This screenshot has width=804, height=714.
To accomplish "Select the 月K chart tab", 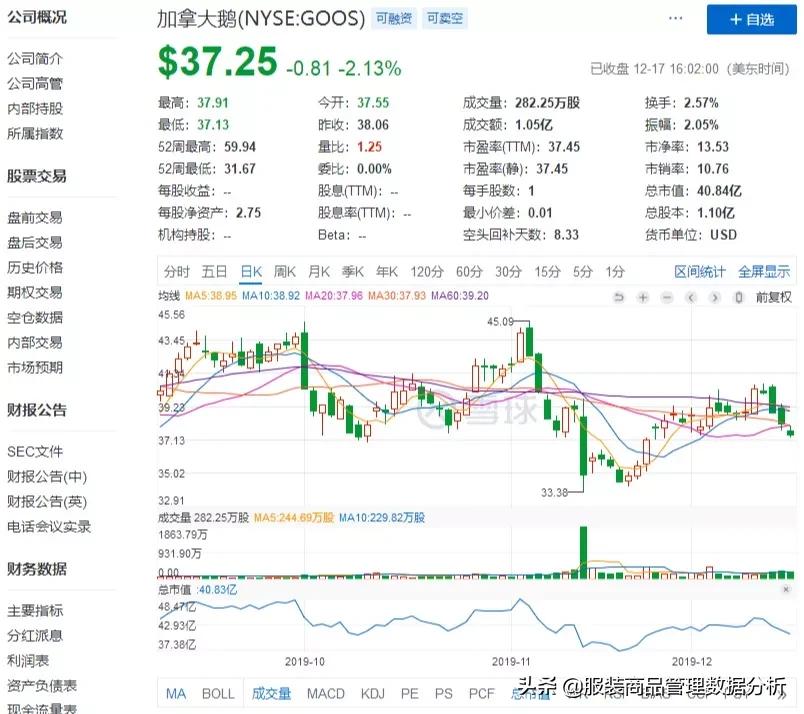I will point(318,271).
